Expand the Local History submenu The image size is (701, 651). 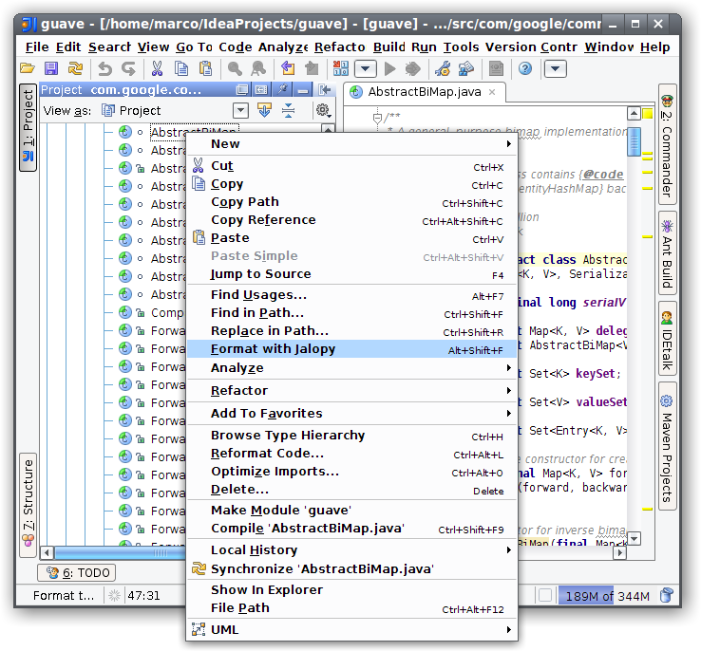click(x=352, y=550)
